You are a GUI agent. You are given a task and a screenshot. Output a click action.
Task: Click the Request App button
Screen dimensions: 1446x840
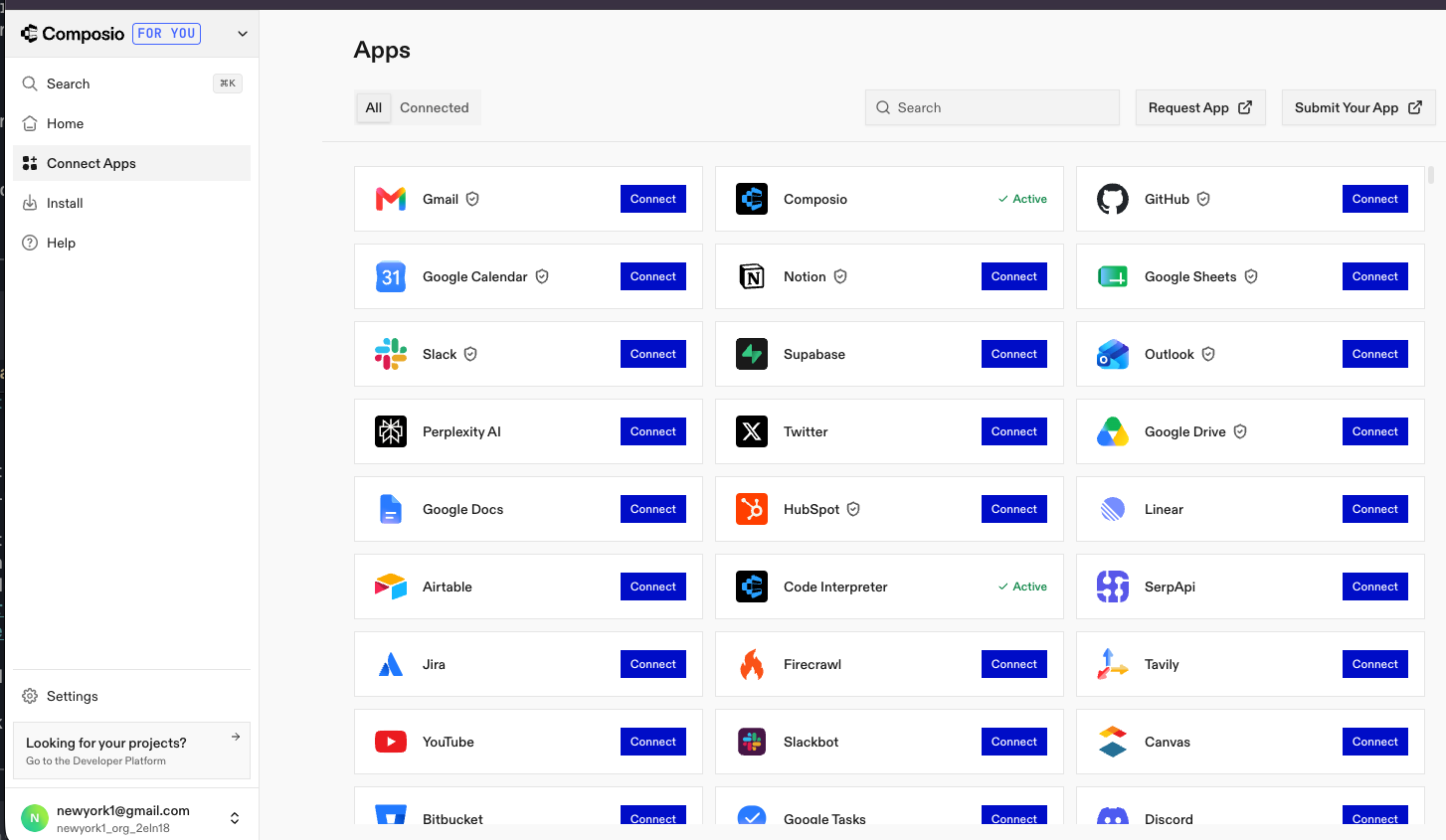pyautogui.click(x=1200, y=107)
